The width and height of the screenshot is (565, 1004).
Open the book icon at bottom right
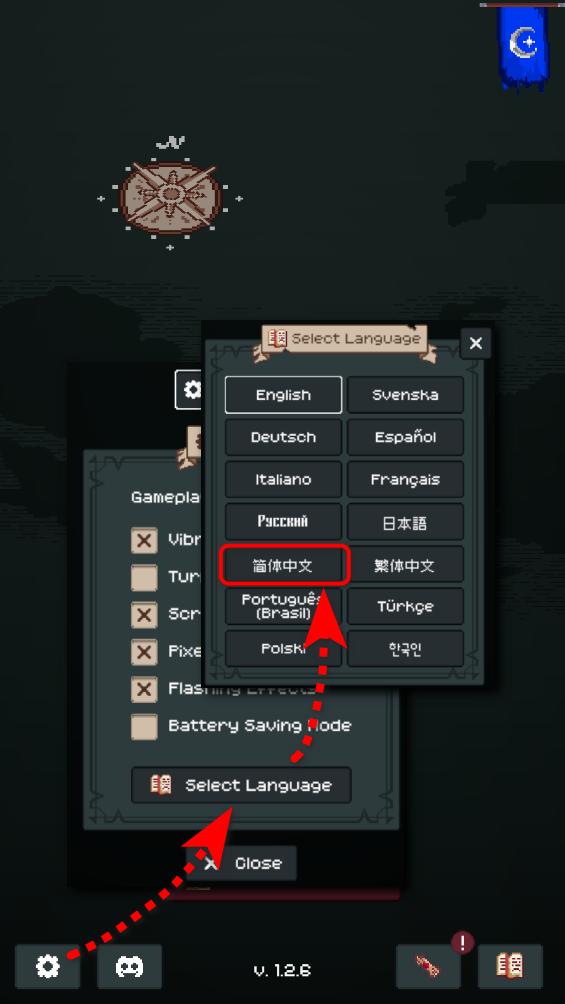click(510, 966)
